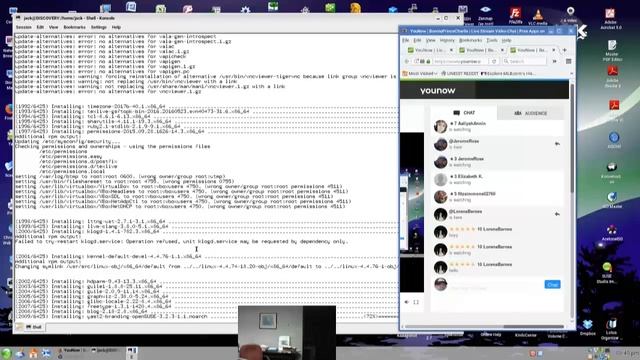Open the Master PDF Editor desktop icon
The image size is (640, 360).
[x=611, y=51]
